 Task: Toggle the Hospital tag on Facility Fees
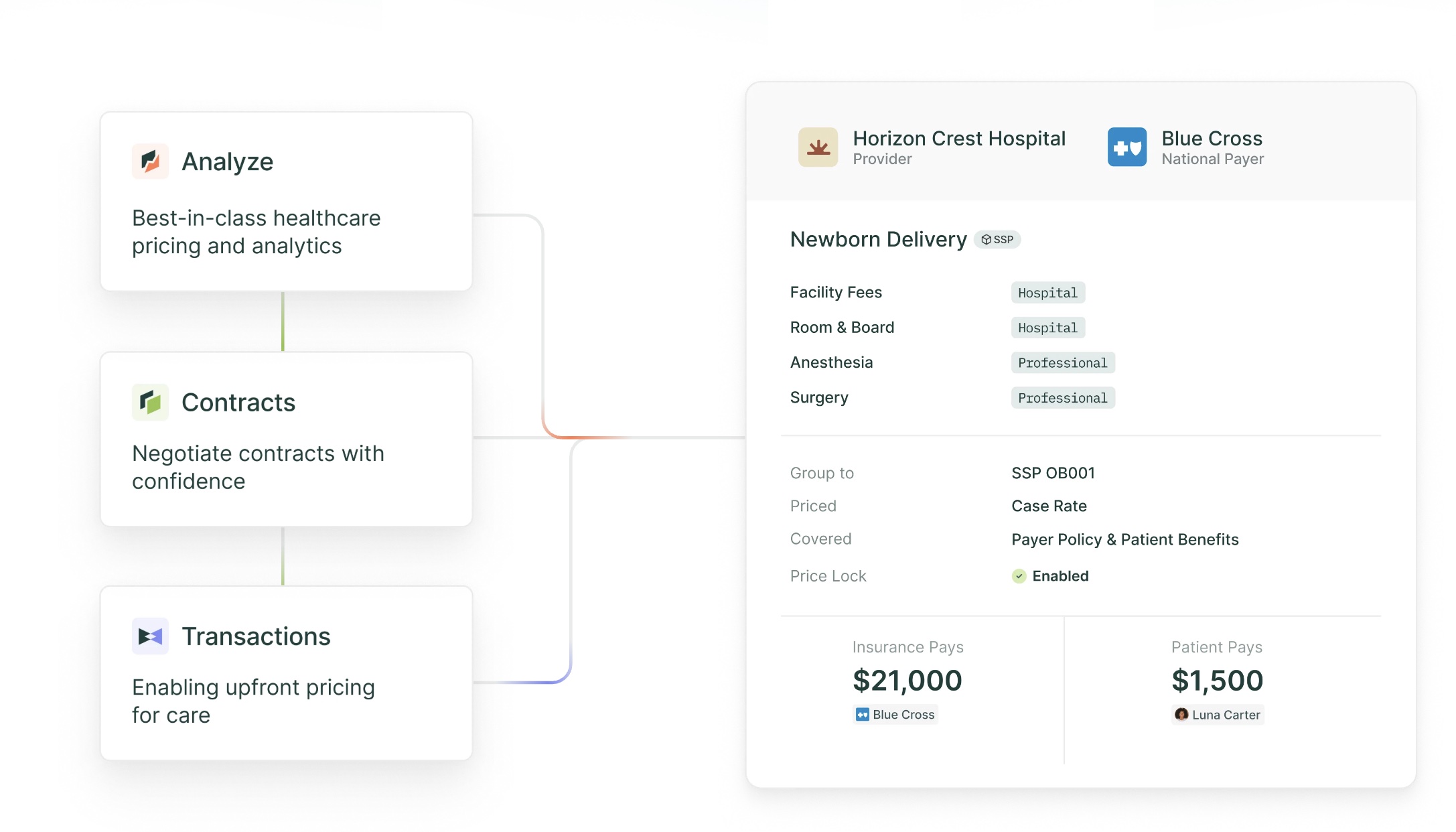click(x=1047, y=292)
